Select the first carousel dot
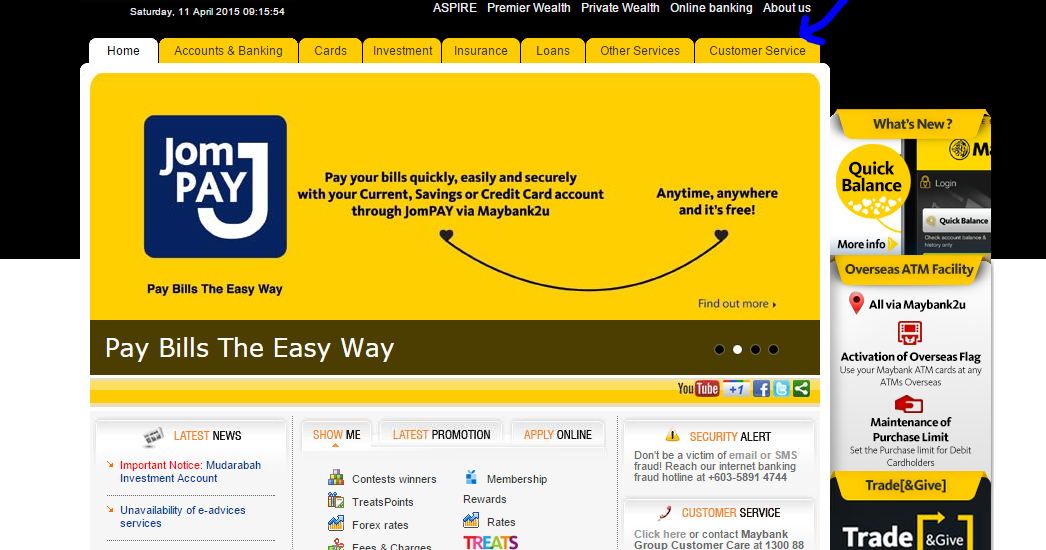1046x550 pixels. (719, 349)
